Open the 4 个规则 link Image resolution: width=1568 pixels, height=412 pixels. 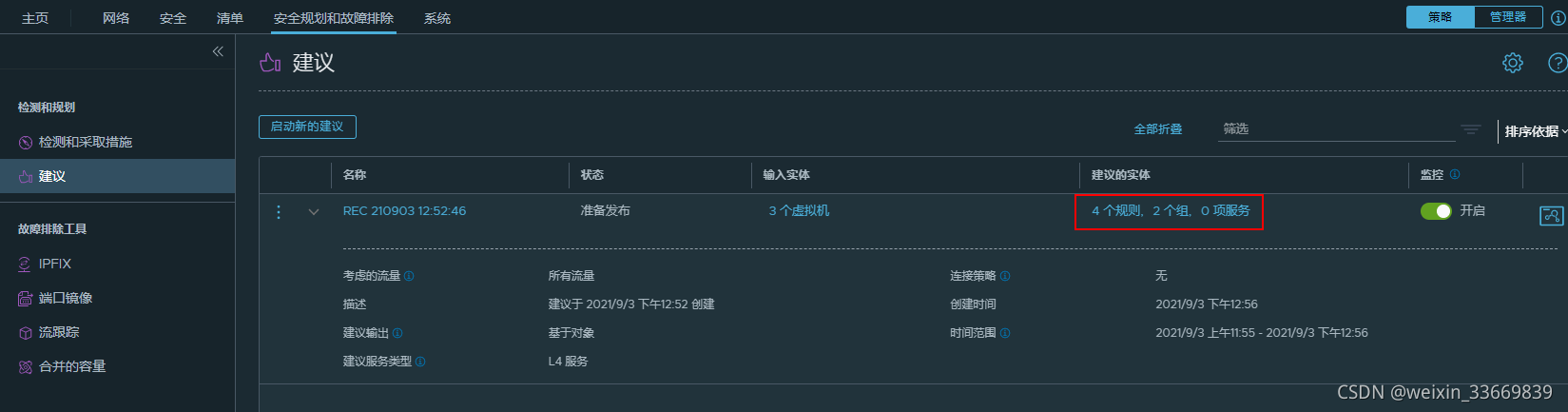(1116, 210)
